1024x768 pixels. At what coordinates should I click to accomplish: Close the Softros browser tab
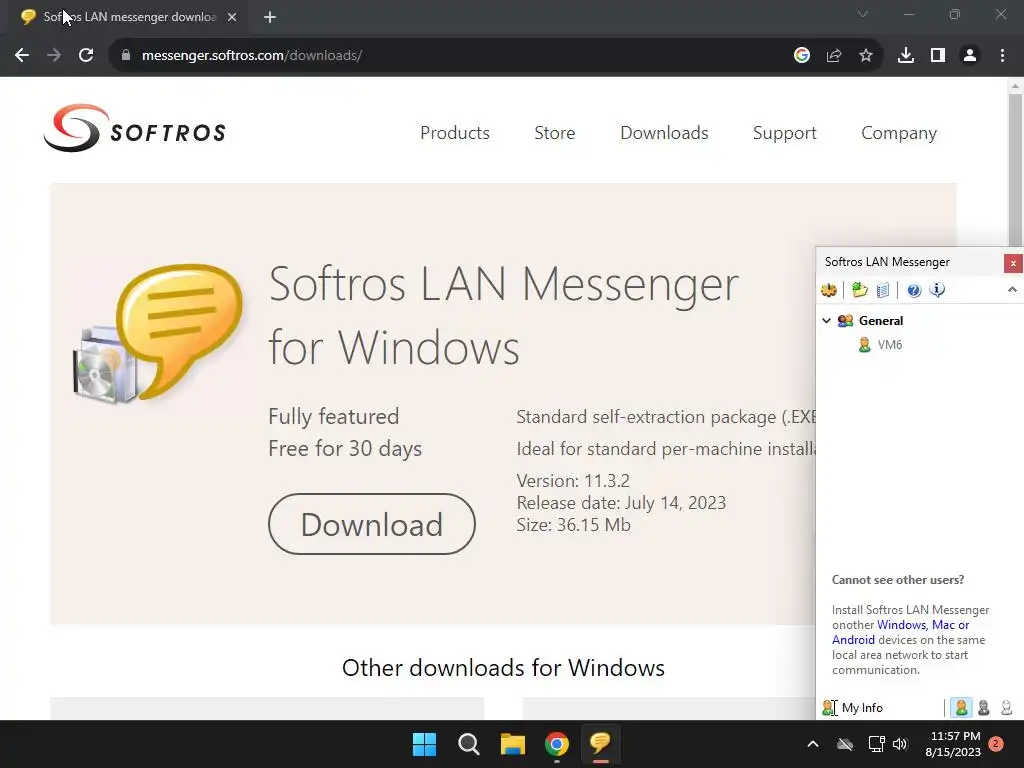click(x=232, y=17)
